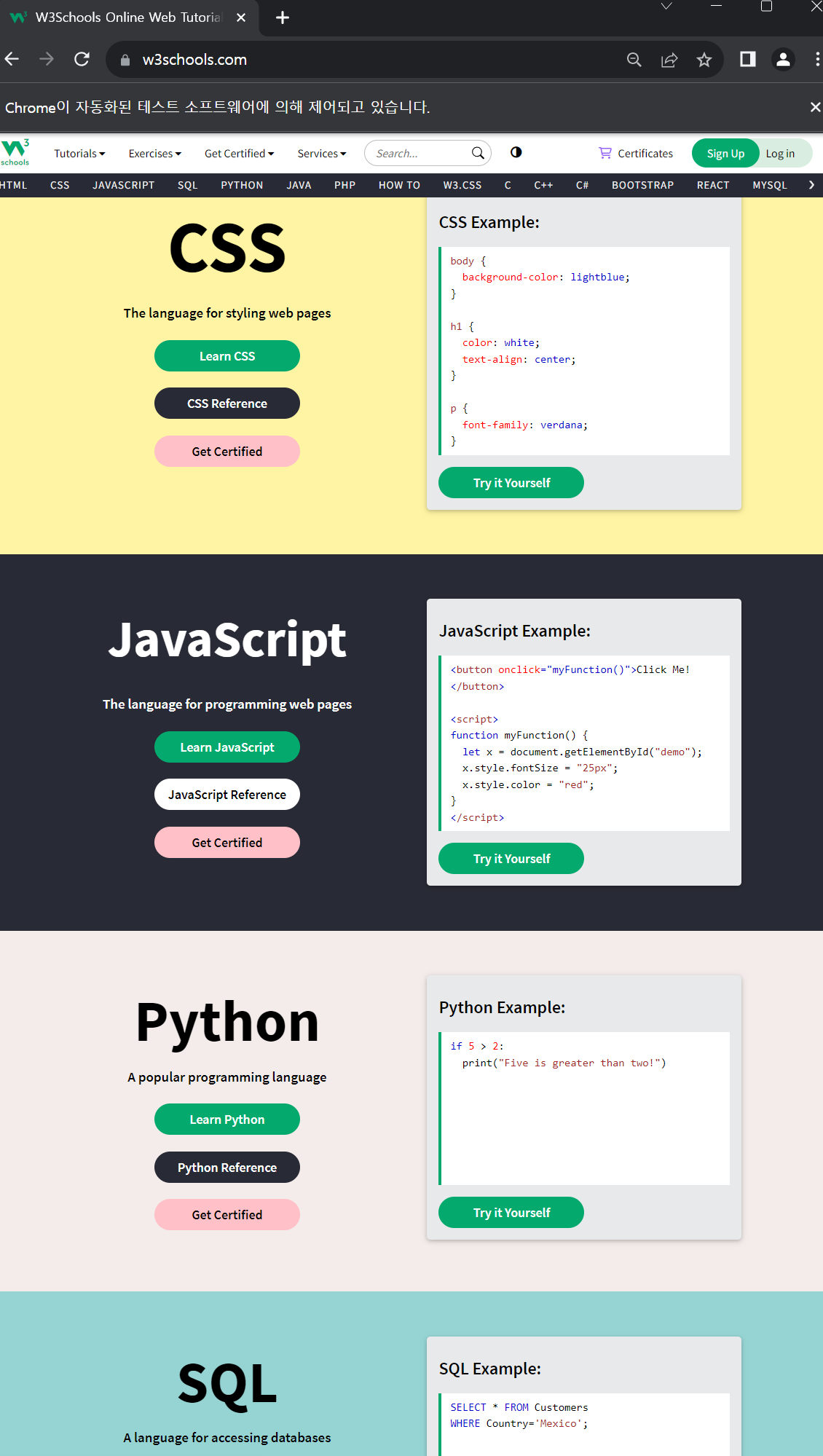
Task: Select BOOTSTRAP in topics bar
Action: point(642,185)
